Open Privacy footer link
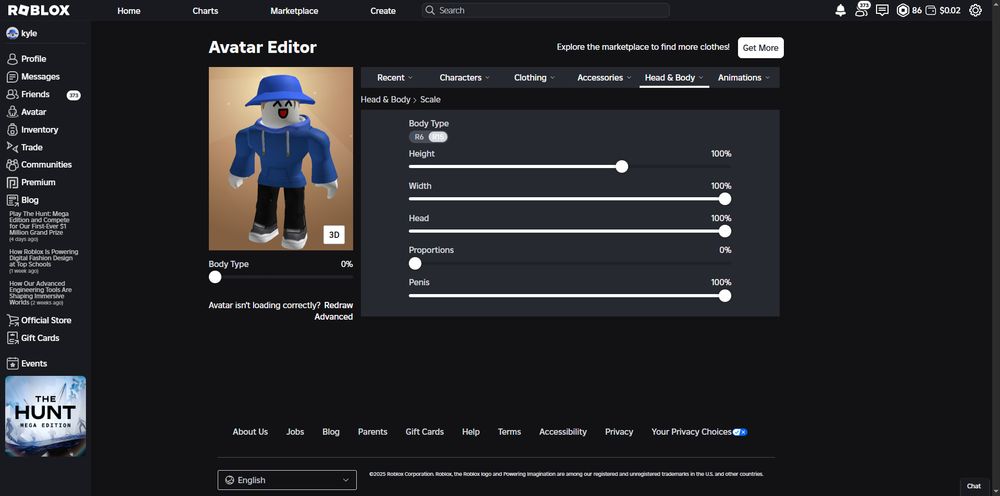Image resolution: width=1000 pixels, height=496 pixels. [x=619, y=432]
